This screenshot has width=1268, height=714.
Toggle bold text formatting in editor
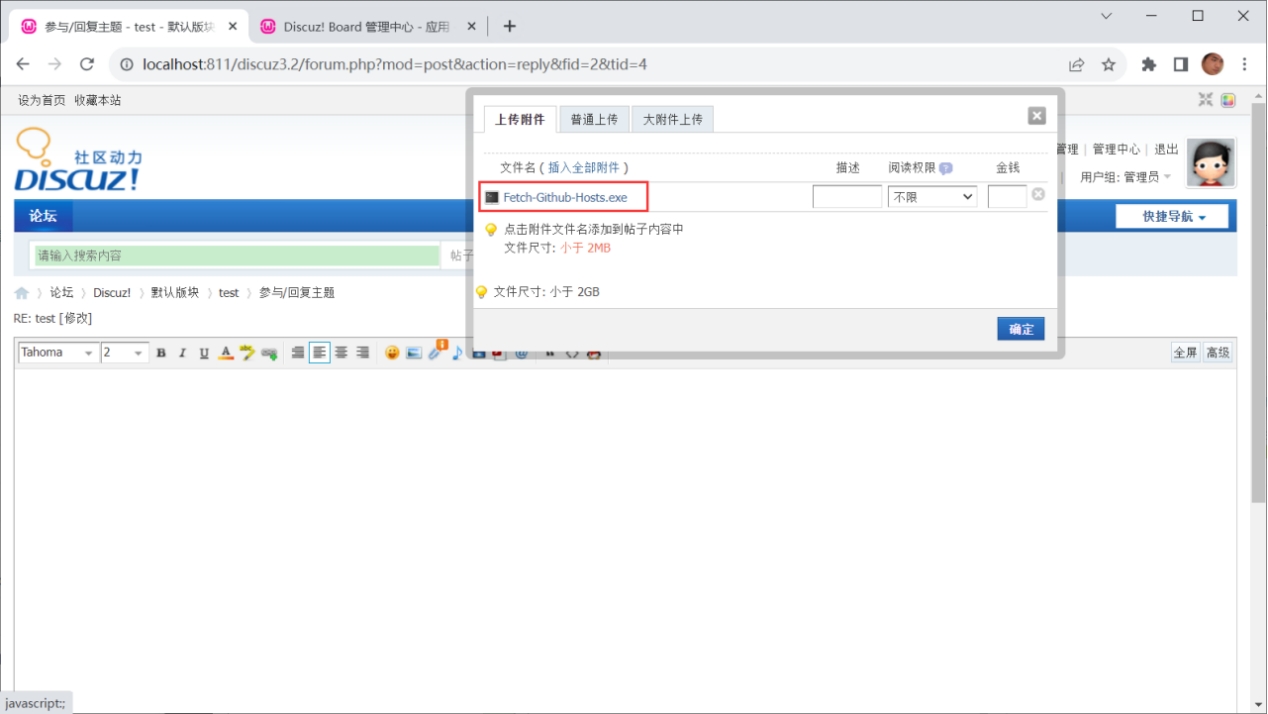tap(161, 353)
